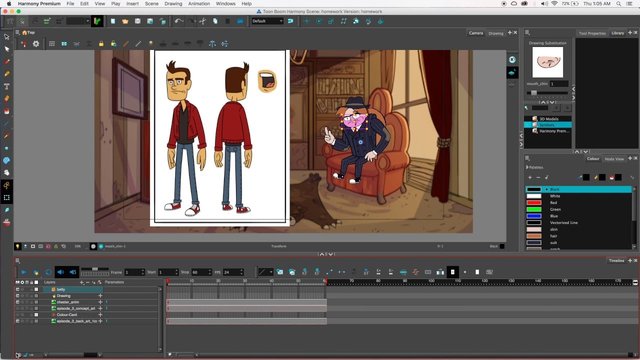Toggle visibility of the chester_anim layer
This screenshot has width=640, height=360.
(18, 302)
